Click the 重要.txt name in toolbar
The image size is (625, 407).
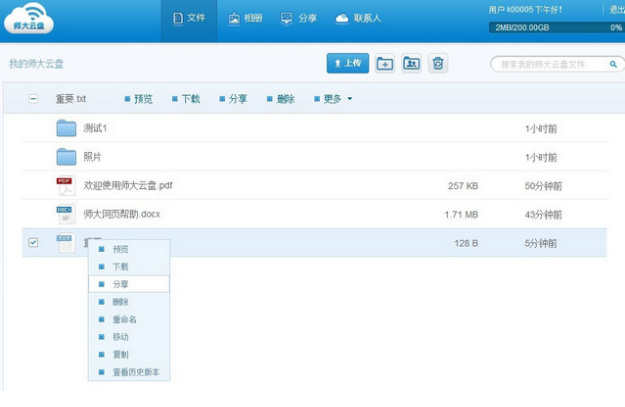click(71, 99)
